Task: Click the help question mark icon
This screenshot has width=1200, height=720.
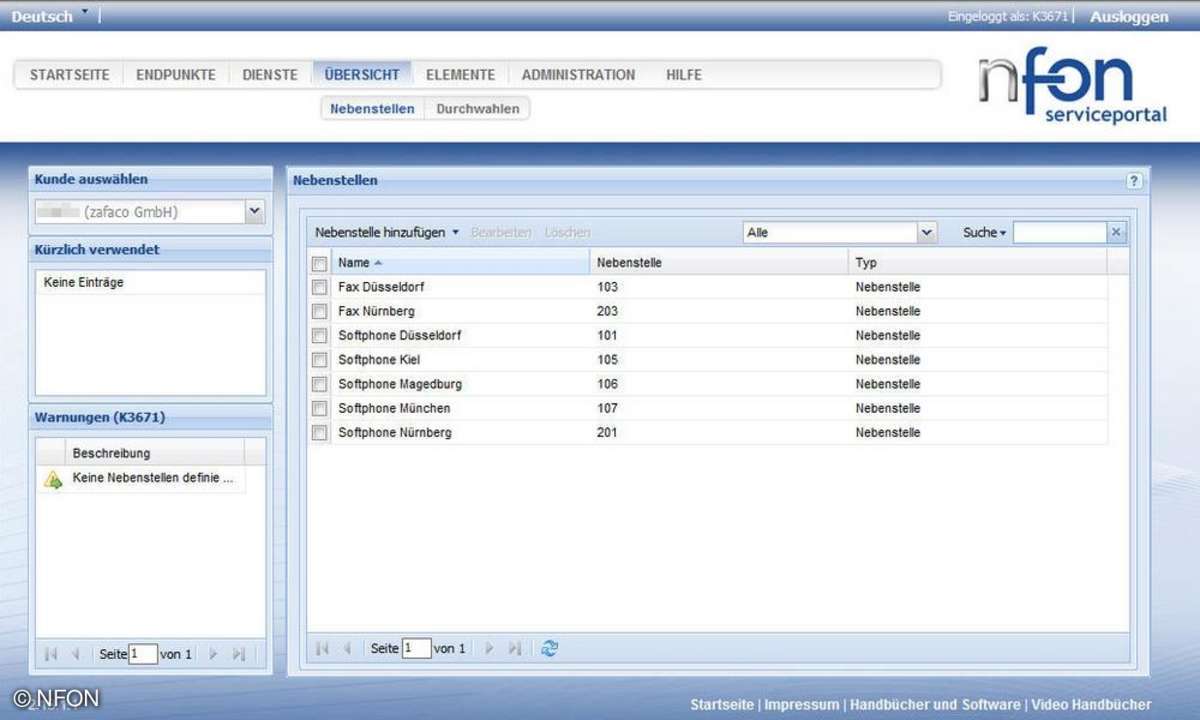Action: pyautogui.click(x=1133, y=181)
